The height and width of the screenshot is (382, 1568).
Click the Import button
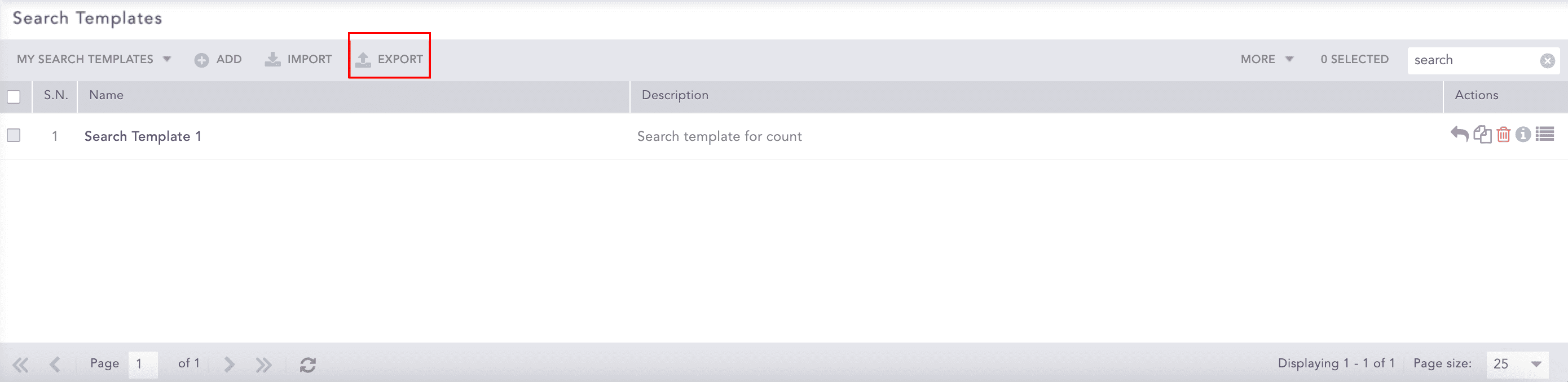pyautogui.click(x=298, y=60)
